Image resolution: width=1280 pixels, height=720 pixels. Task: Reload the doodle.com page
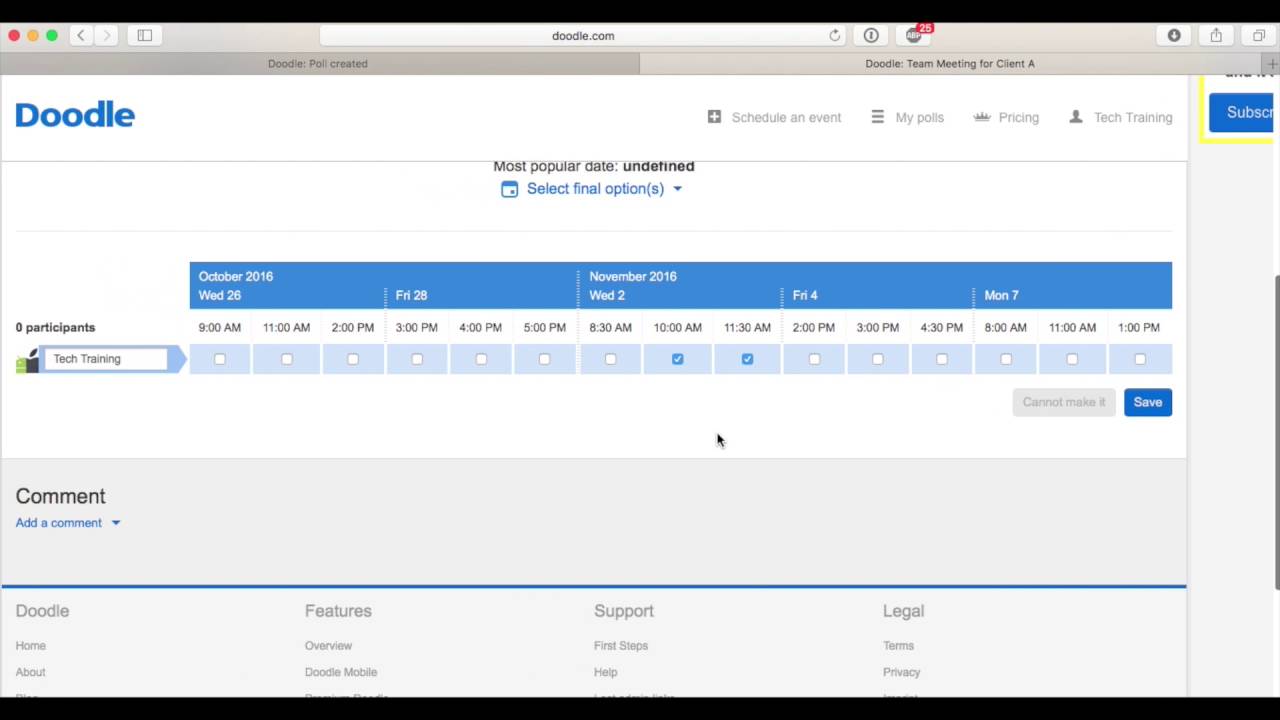(x=835, y=35)
